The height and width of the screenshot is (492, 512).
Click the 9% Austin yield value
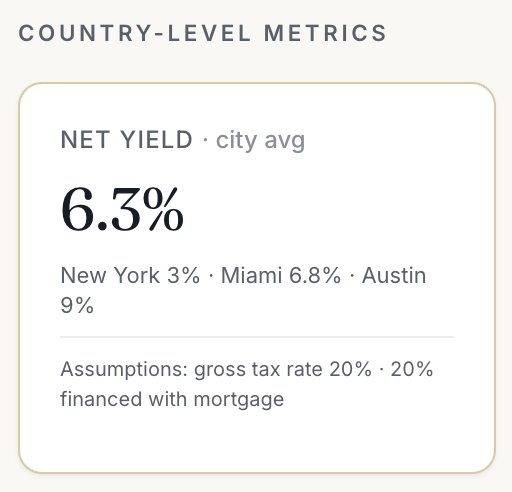[77, 305]
